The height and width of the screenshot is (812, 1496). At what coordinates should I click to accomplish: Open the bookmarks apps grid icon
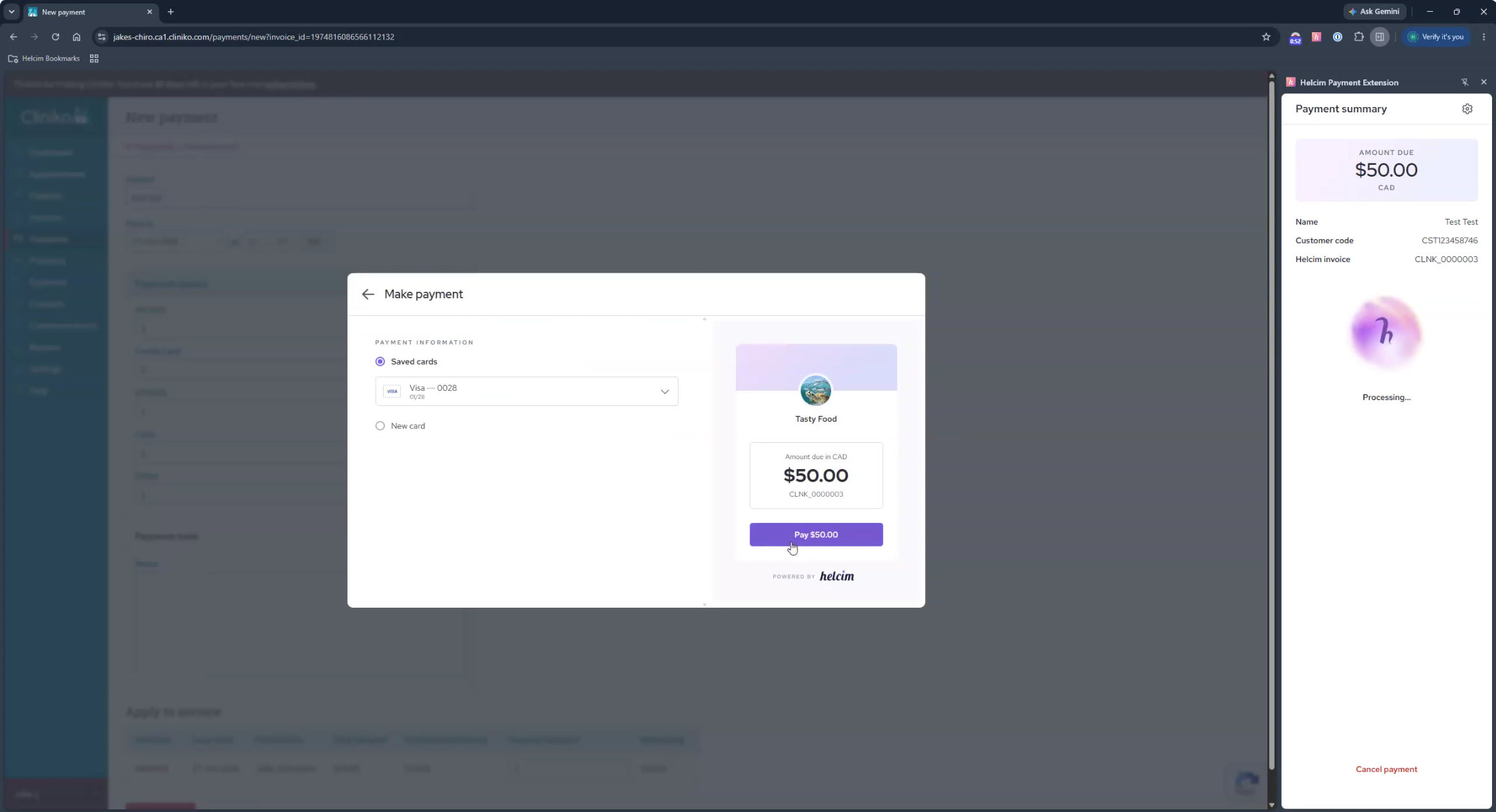click(94, 58)
